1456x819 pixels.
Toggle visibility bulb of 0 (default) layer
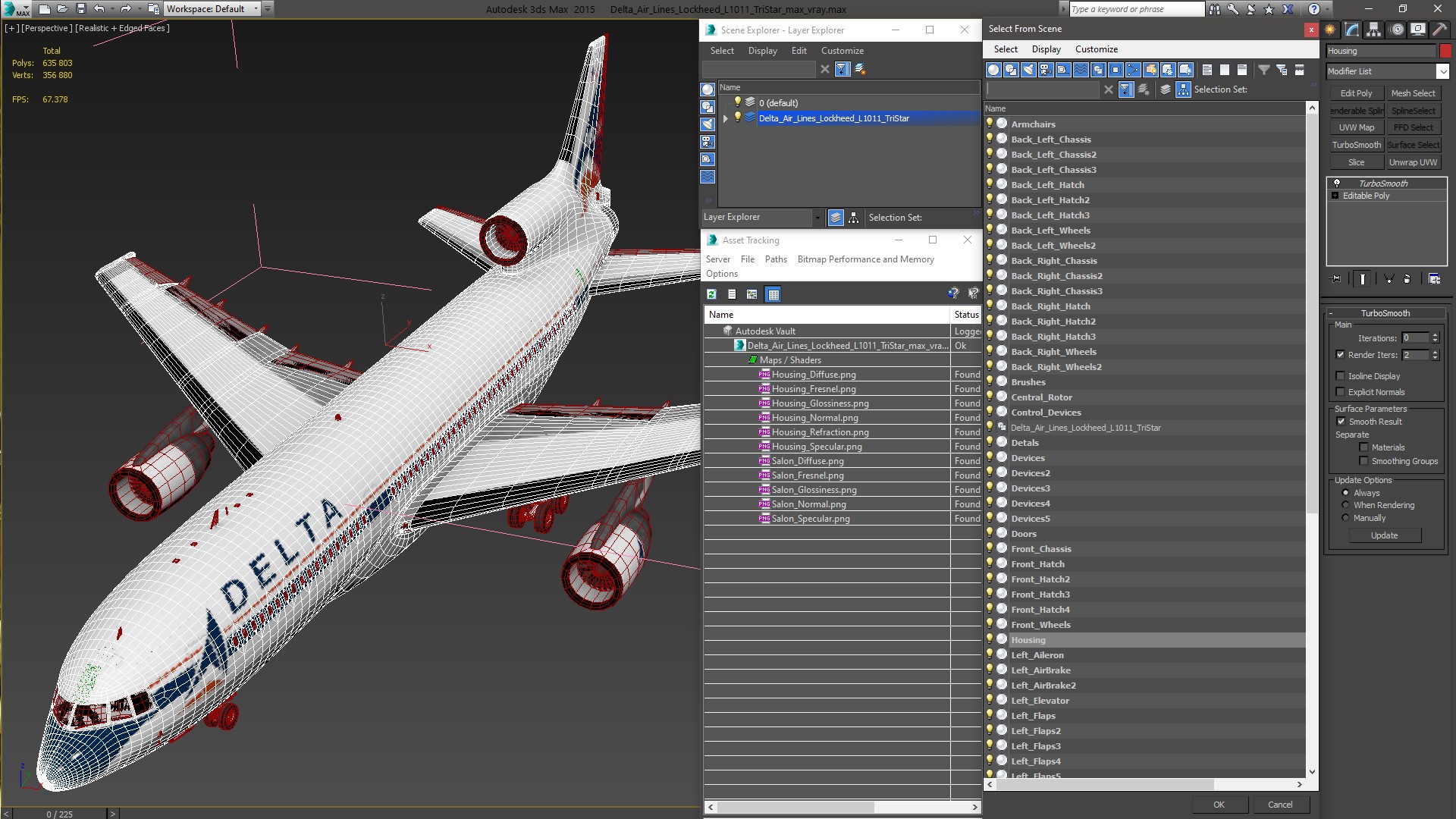tap(737, 102)
